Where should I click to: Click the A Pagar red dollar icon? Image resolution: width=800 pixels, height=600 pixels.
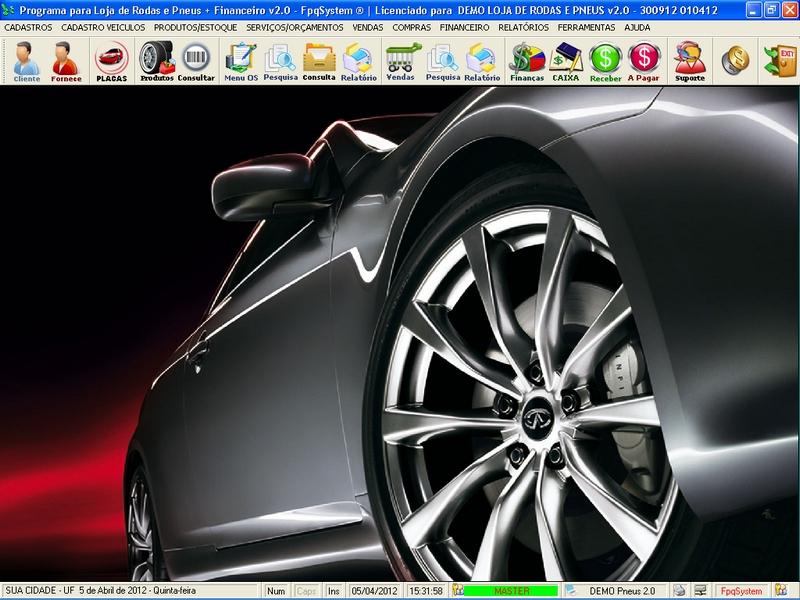645,61
